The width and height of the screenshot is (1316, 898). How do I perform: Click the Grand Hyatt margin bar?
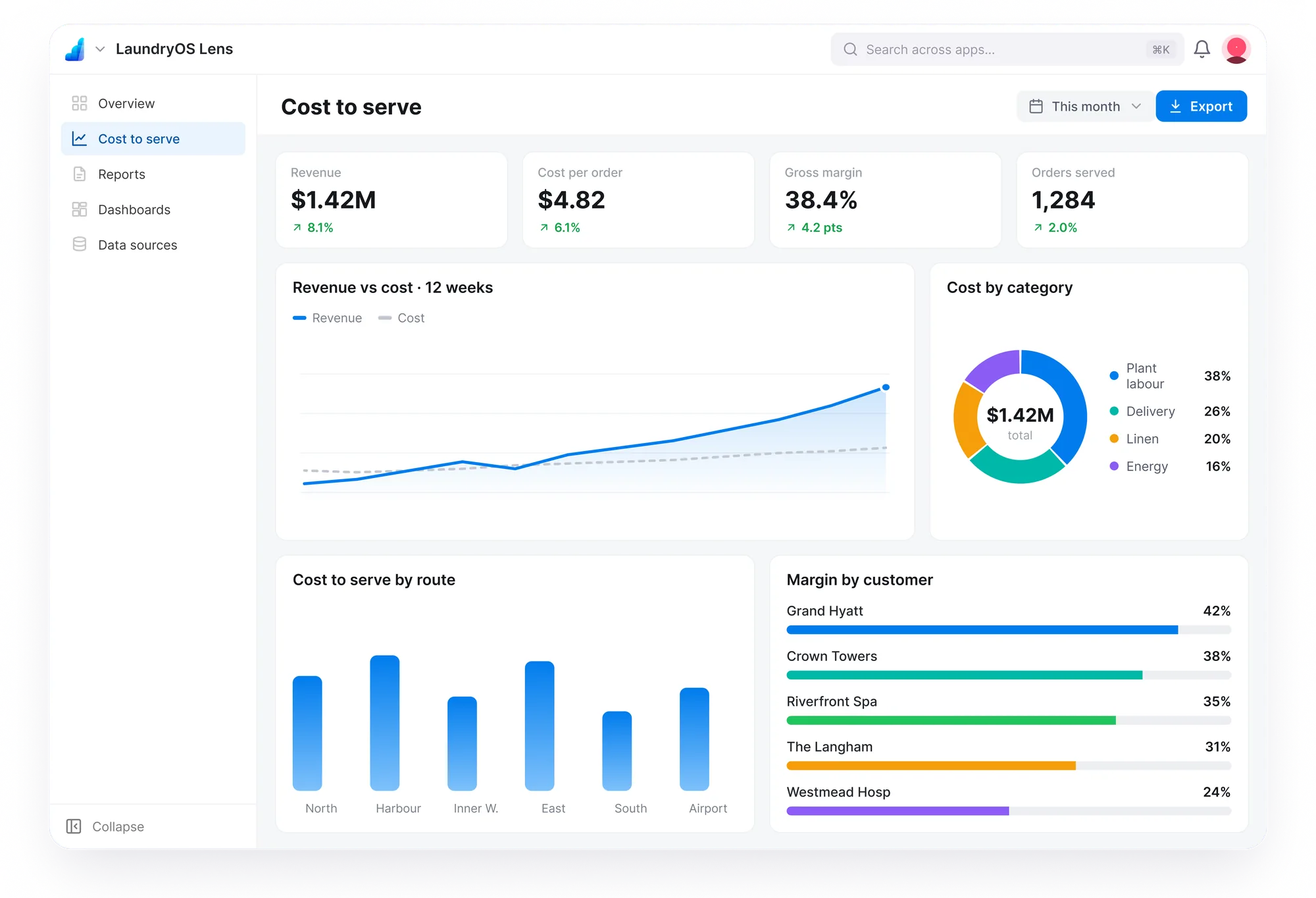(x=1009, y=630)
